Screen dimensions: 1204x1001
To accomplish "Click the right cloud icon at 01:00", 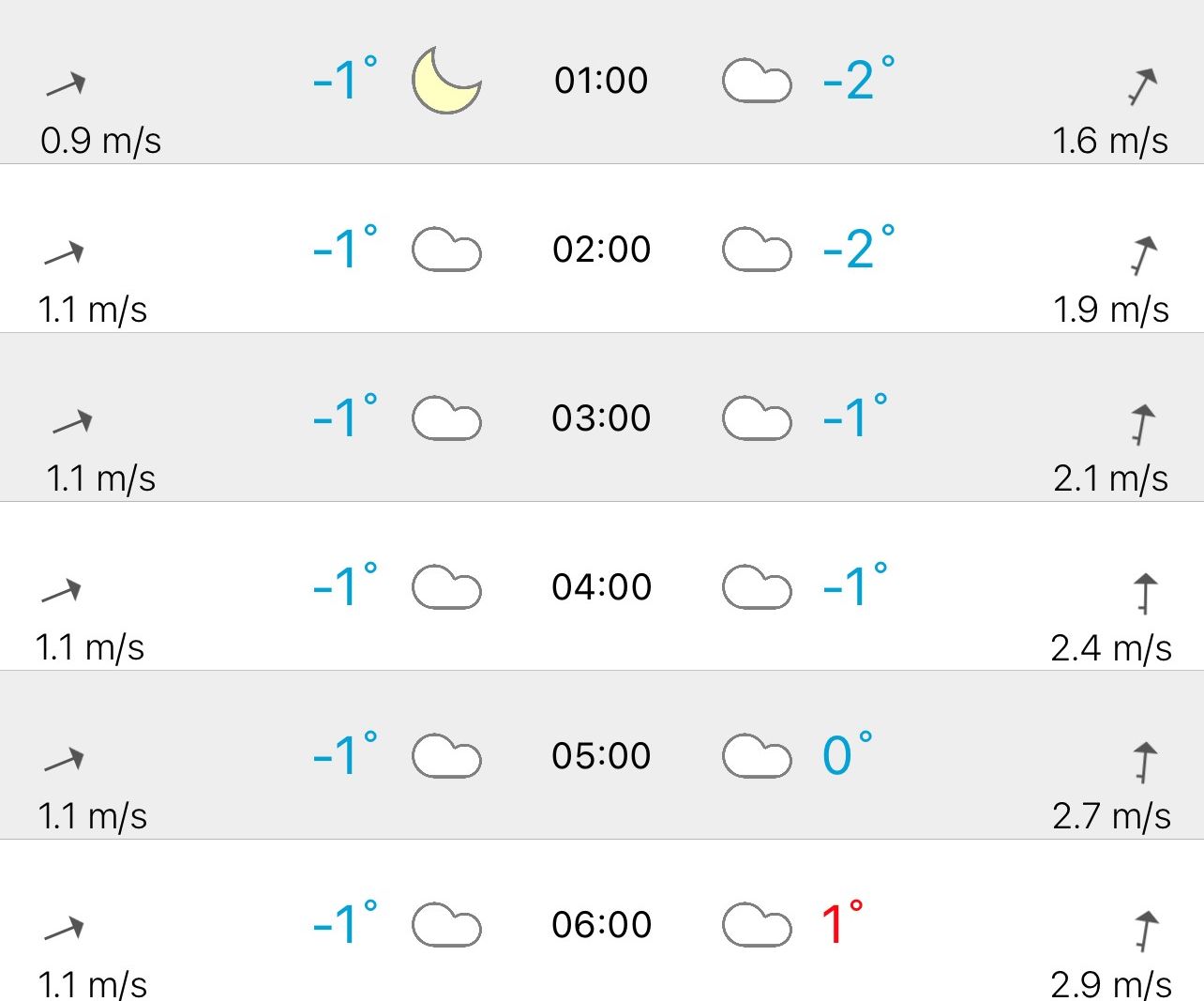I will click(757, 82).
